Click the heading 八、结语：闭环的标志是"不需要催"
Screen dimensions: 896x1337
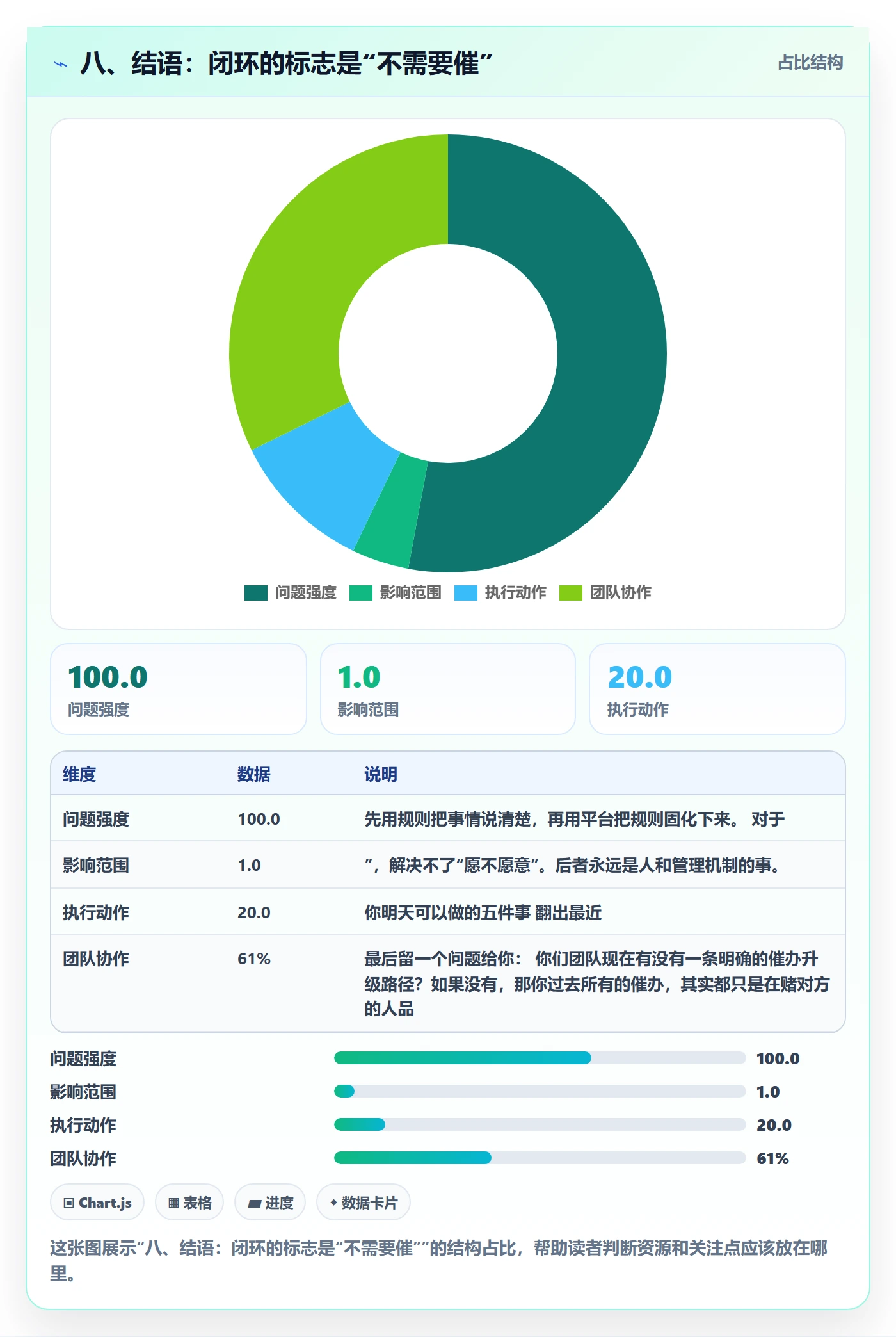(x=287, y=64)
